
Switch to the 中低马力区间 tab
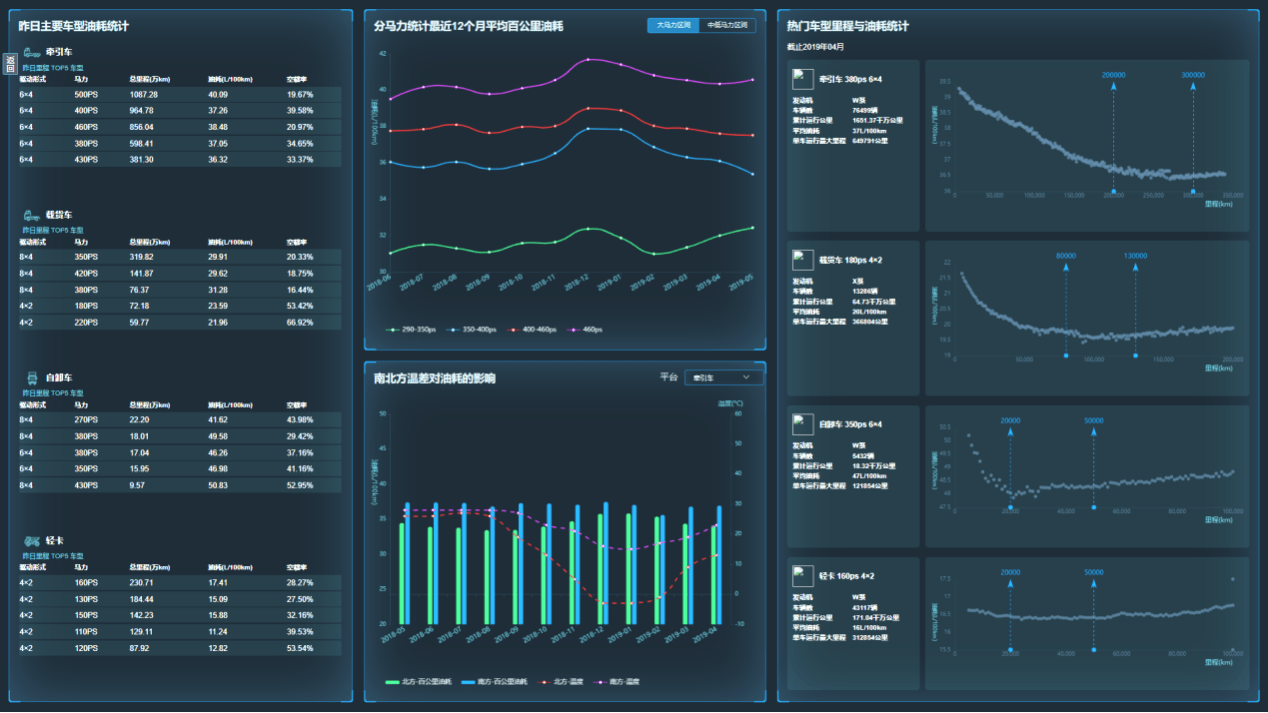pyautogui.click(x=727, y=25)
